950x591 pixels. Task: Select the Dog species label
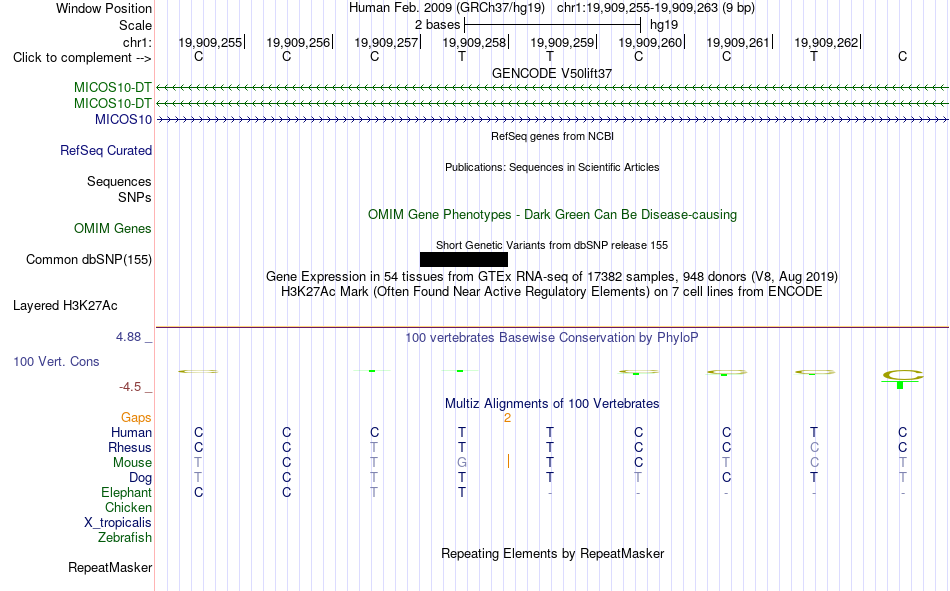141,478
